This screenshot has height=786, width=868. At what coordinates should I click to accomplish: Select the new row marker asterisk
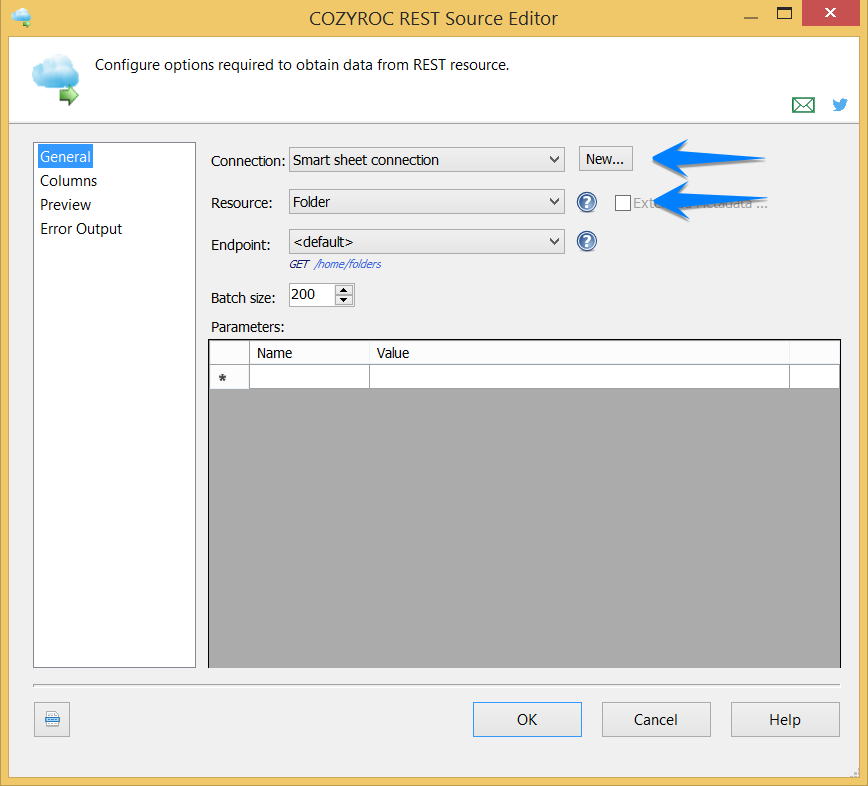(x=229, y=378)
